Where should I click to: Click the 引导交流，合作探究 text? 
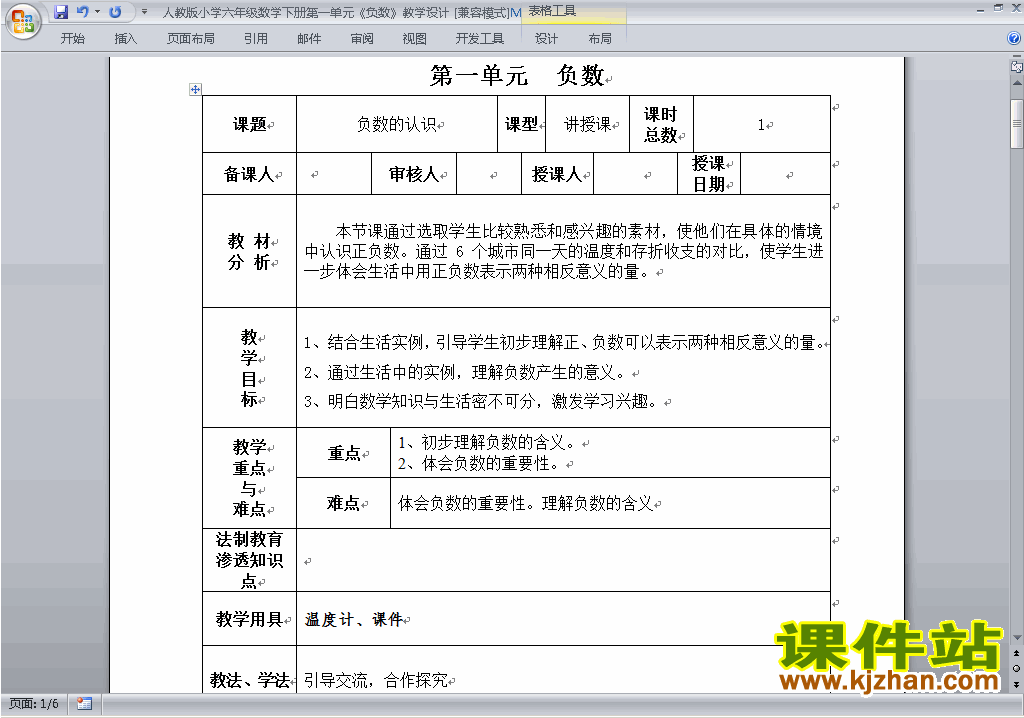tap(376, 680)
